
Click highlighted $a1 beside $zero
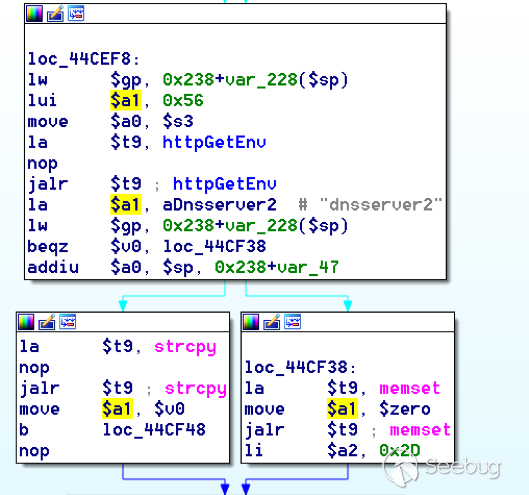342,409
